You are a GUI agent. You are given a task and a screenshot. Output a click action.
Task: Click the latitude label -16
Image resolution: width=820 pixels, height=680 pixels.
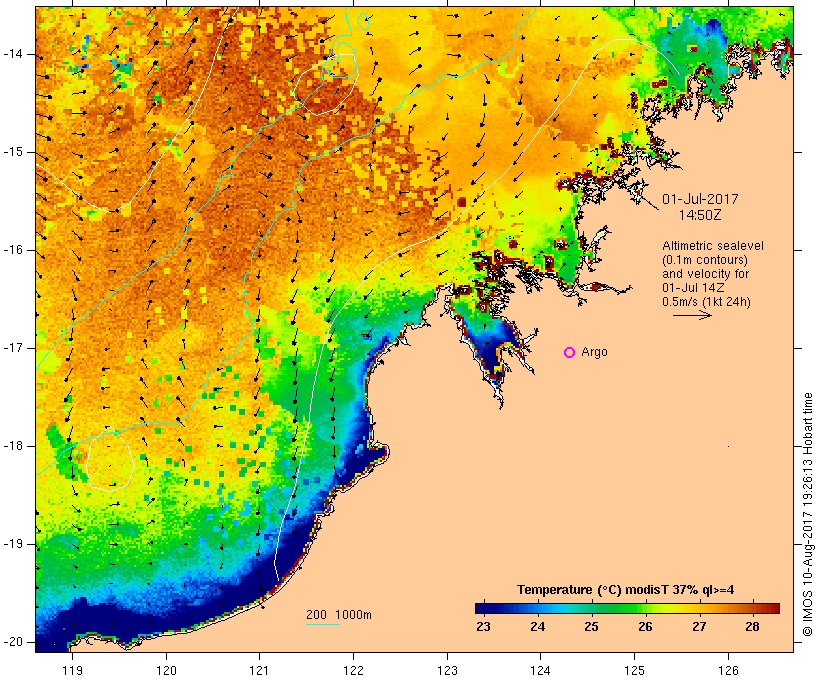coord(13,250)
